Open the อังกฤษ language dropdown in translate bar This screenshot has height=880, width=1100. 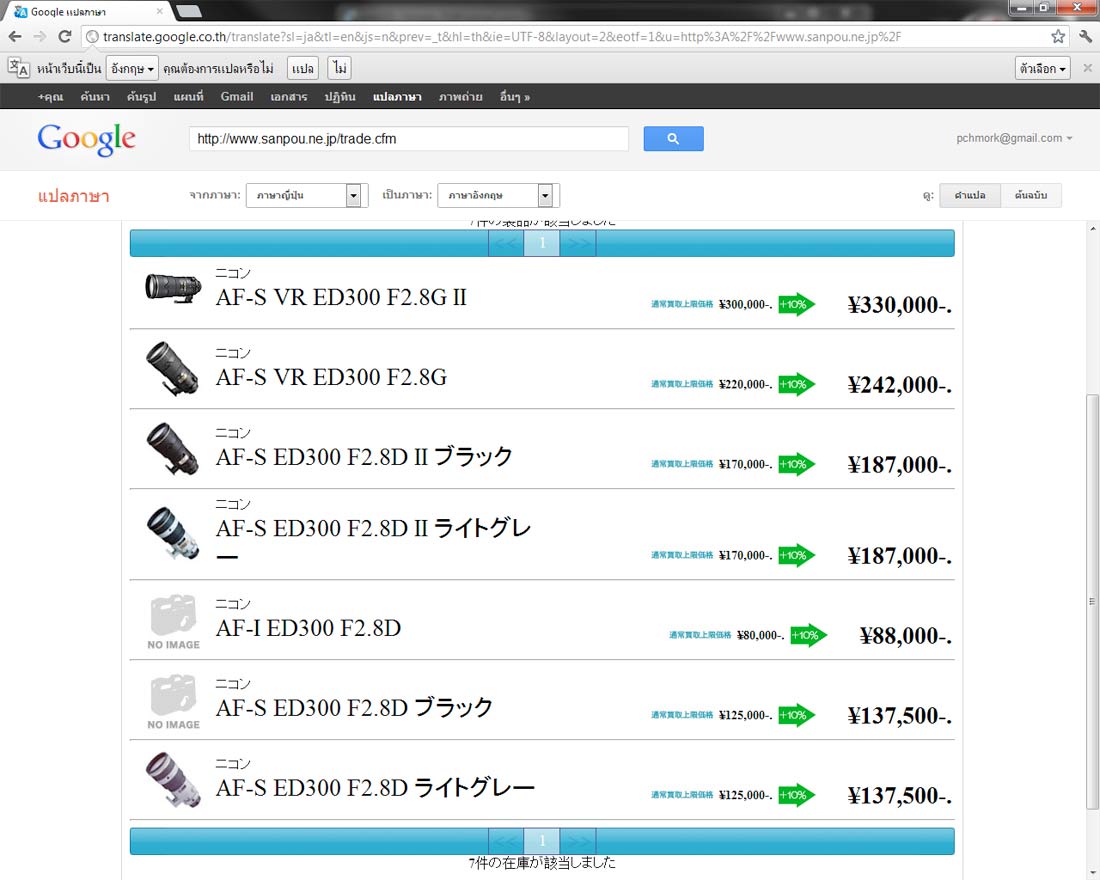132,68
